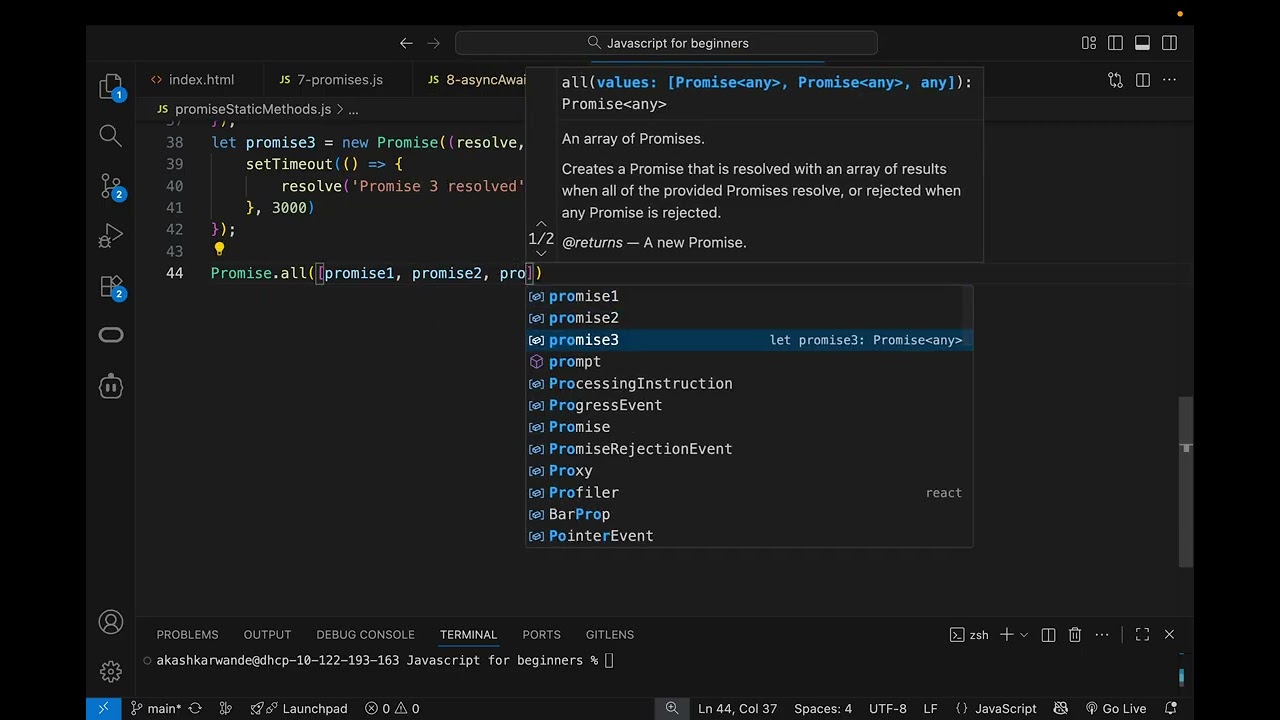1280x720 pixels.
Task: Switch to the Debug Console panel tab
Action: (365, 635)
